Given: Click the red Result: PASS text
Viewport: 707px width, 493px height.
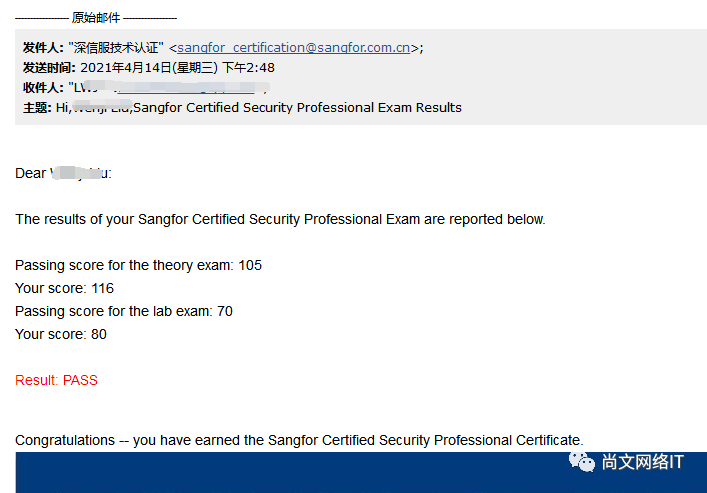Looking at the screenshot, I should coord(56,380).
